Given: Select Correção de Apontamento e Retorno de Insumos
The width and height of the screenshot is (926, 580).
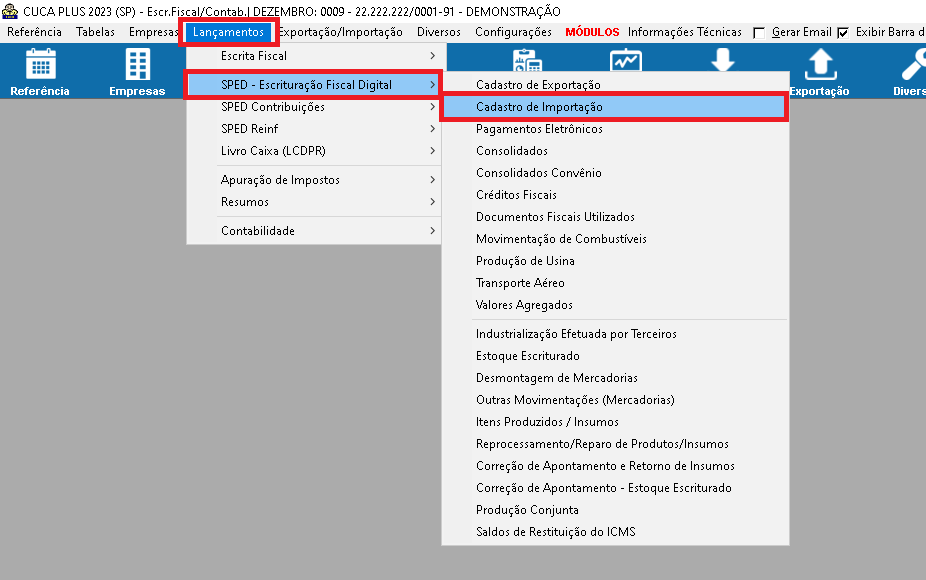Looking at the screenshot, I should pyautogui.click(x=615, y=466).
